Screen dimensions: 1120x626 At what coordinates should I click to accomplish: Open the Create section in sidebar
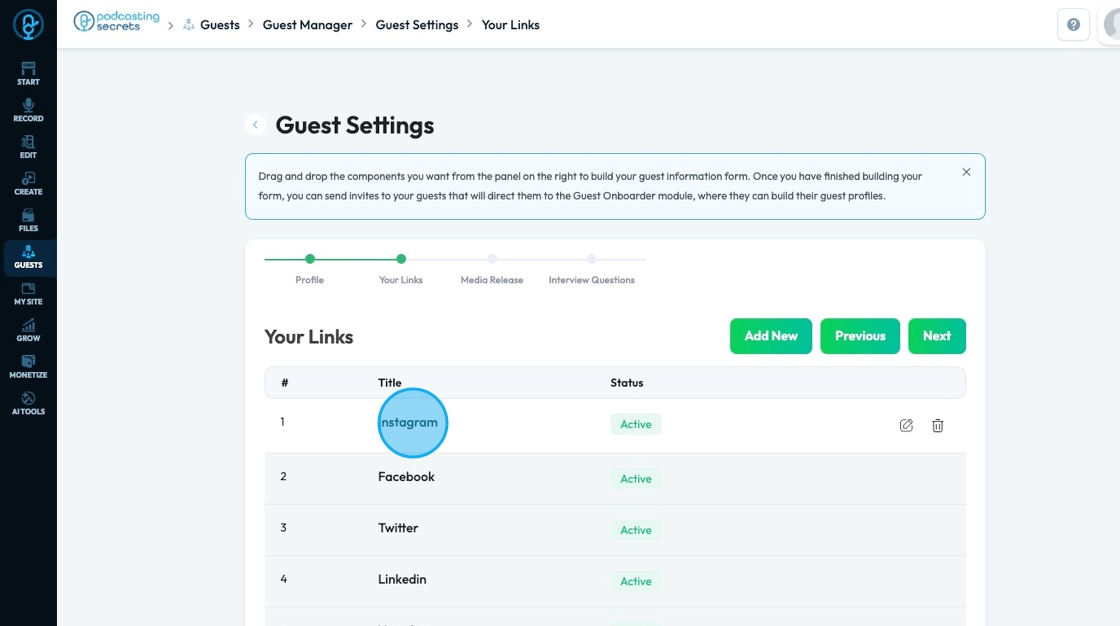coord(28,184)
